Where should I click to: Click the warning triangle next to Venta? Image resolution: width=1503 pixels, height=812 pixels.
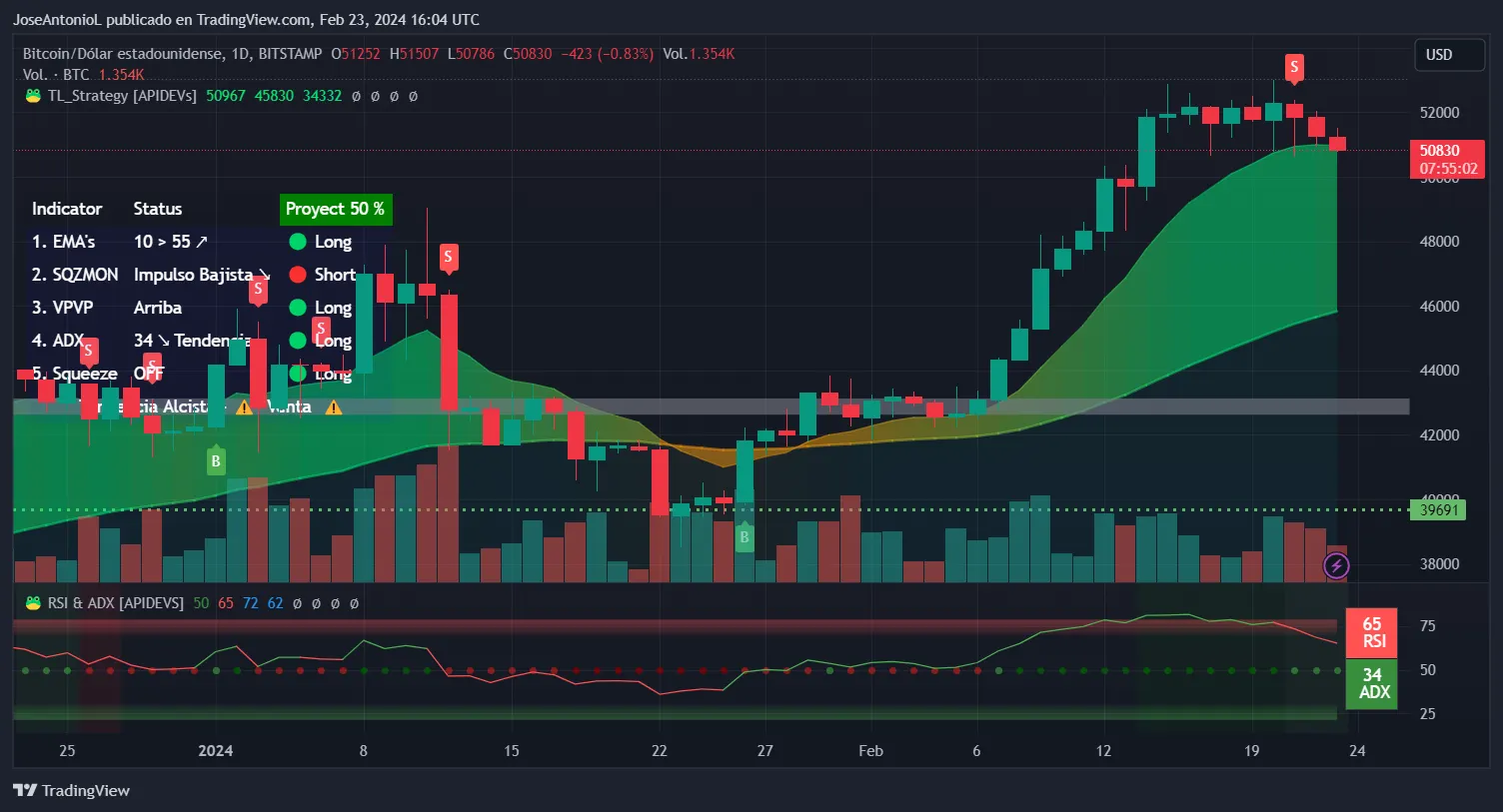(x=334, y=407)
